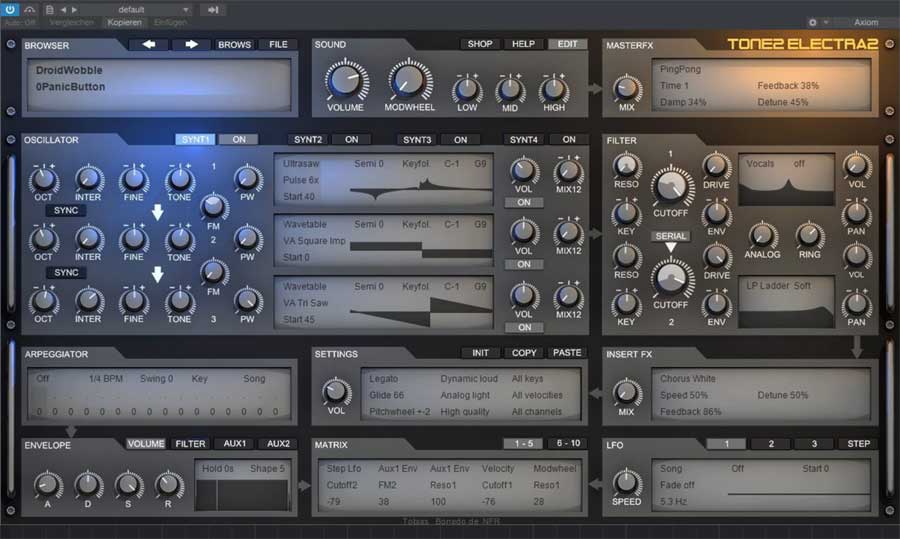Click the INIT settings button

click(480, 353)
